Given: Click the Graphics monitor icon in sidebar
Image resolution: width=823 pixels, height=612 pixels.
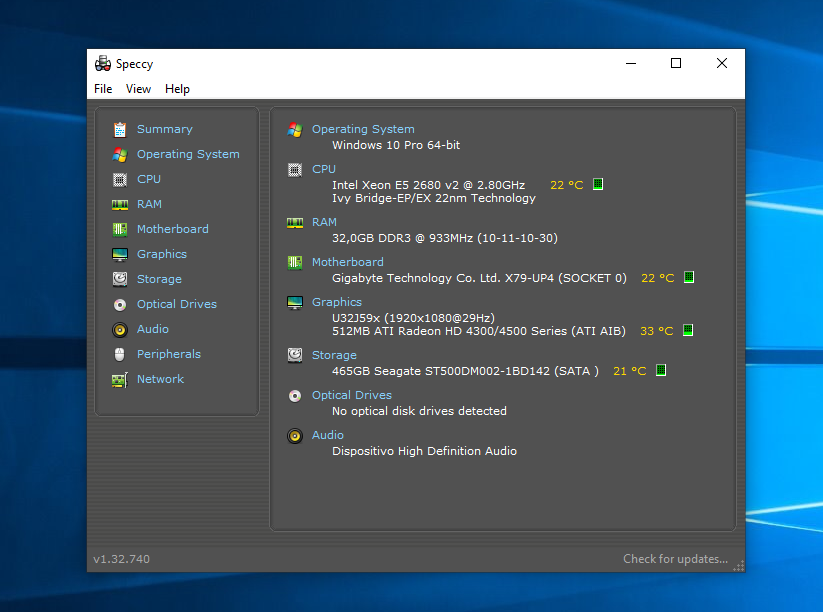Looking at the screenshot, I should coord(120,255).
